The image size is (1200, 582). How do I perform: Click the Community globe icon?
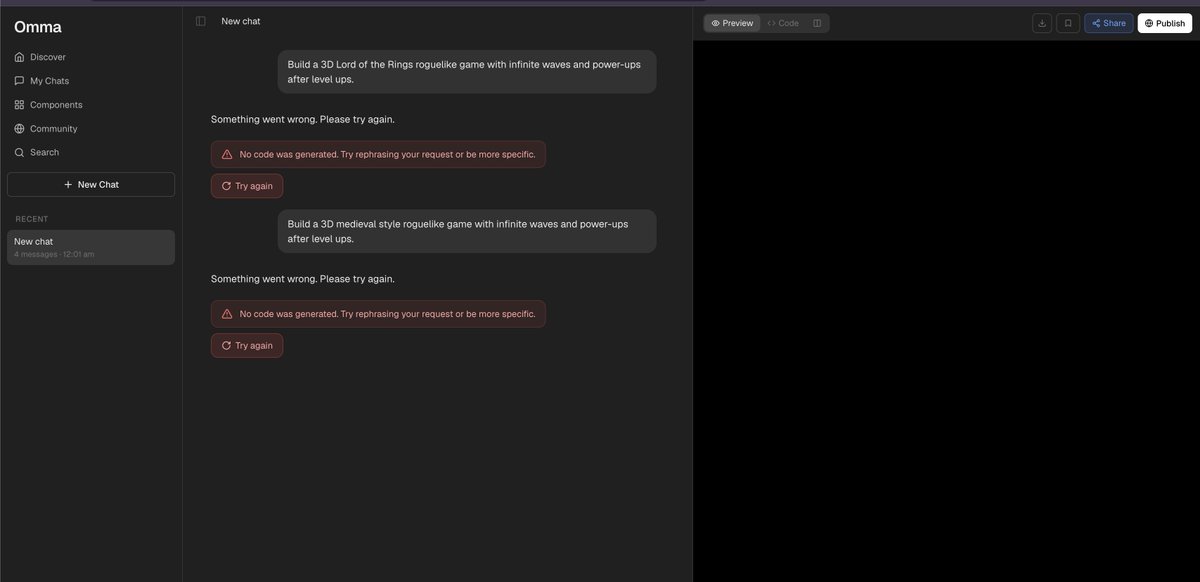tap(19, 129)
